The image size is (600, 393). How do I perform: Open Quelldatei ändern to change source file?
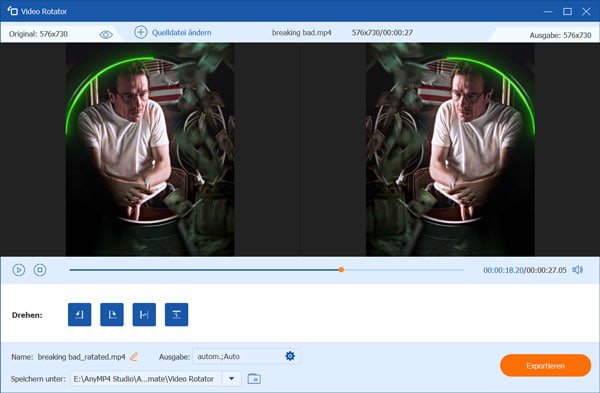(x=181, y=33)
